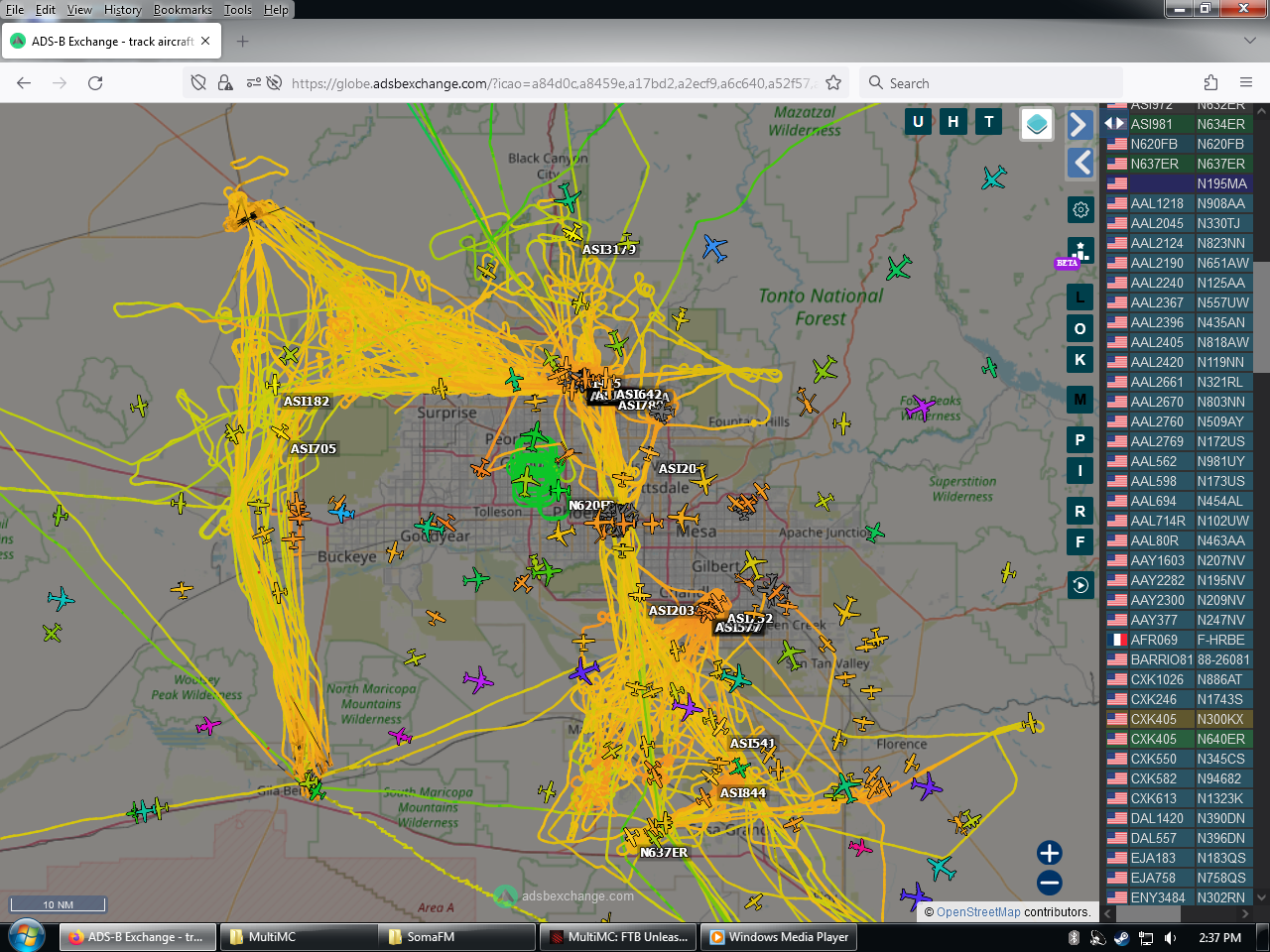Viewport: 1270px width, 952px height.
Task: Open site permissions icon in address bar
Action: point(254,83)
